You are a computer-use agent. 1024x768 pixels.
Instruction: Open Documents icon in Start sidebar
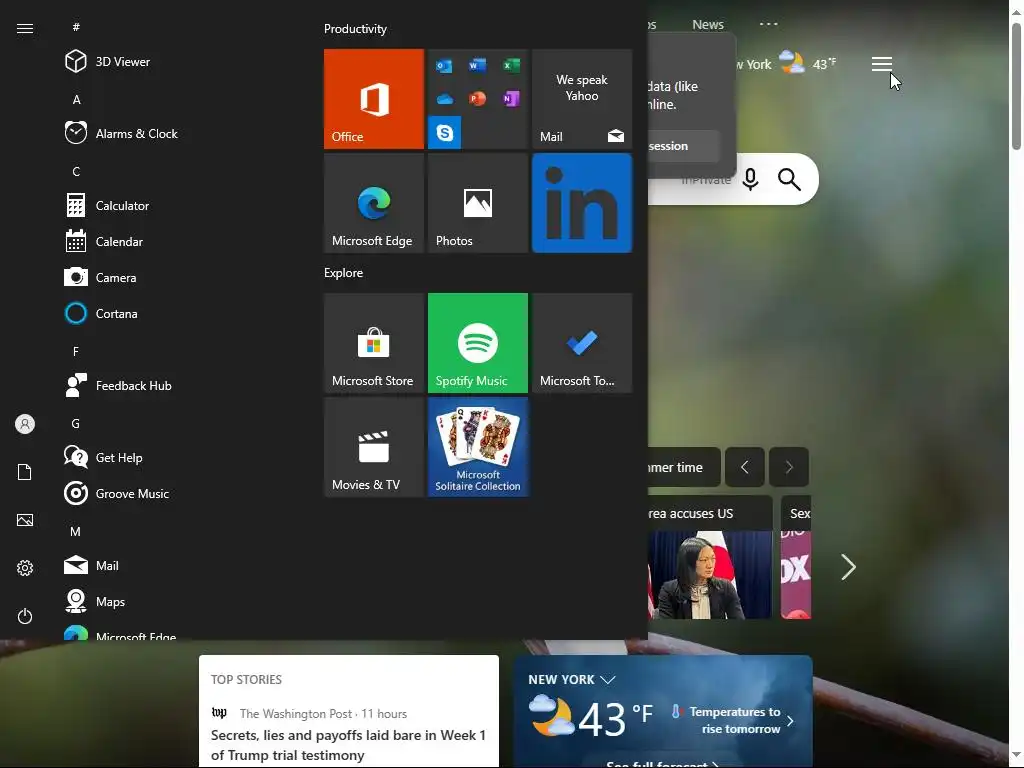(25, 472)
